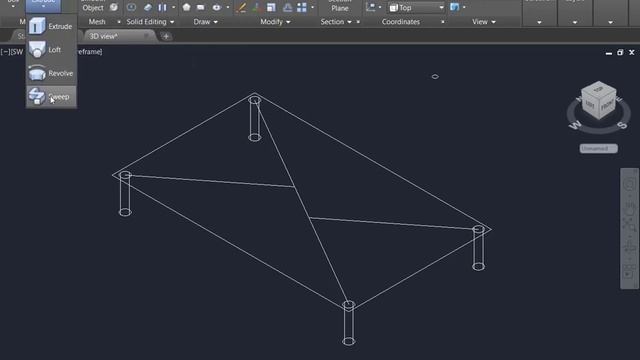Click the triangular mirror icon in Modify
640x360 pixels.
[287, 7]
